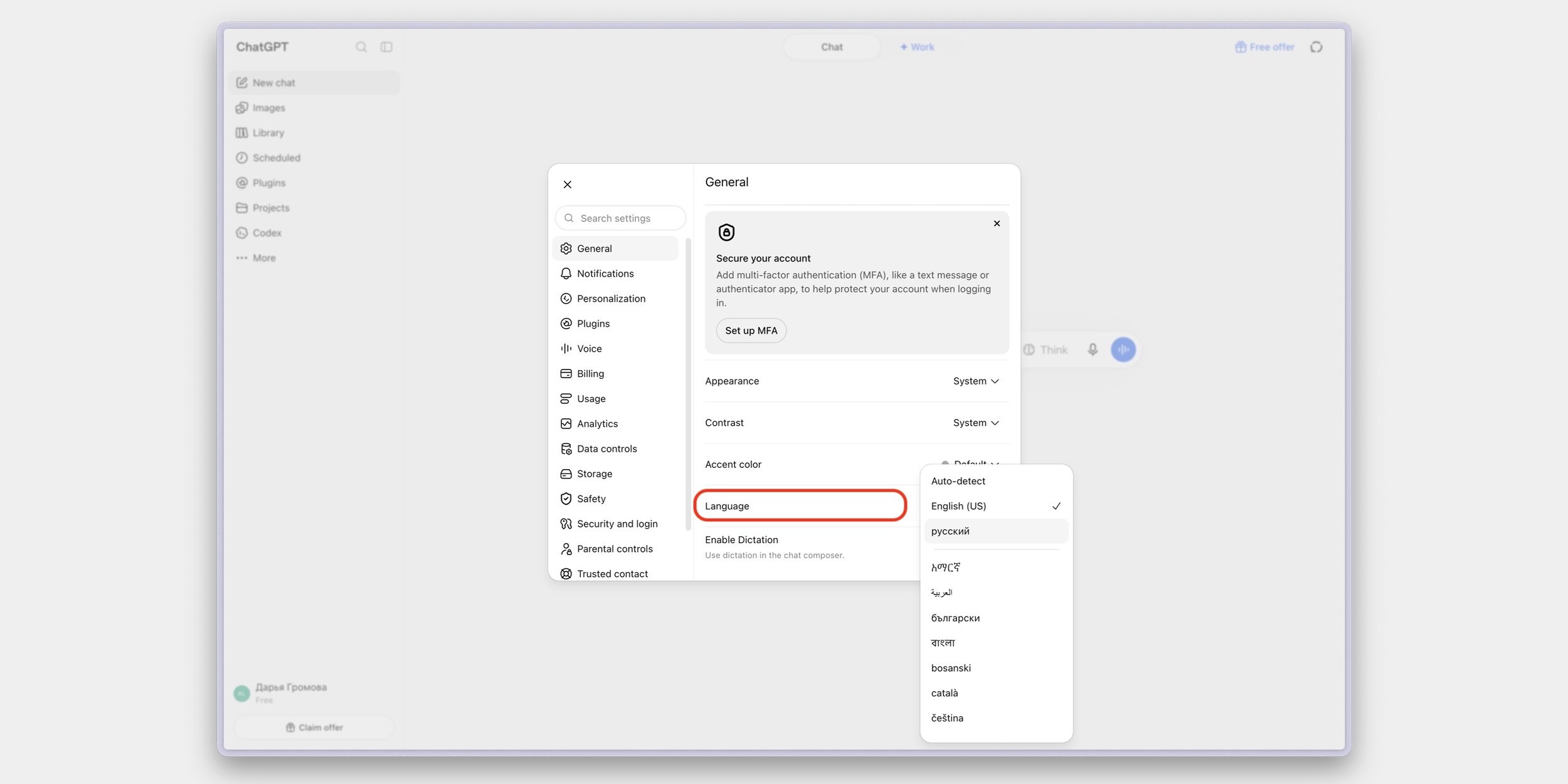Screen dimensions: 1568x784
Task: Choose Auto-detect language option
Action: tap(996, 481)
